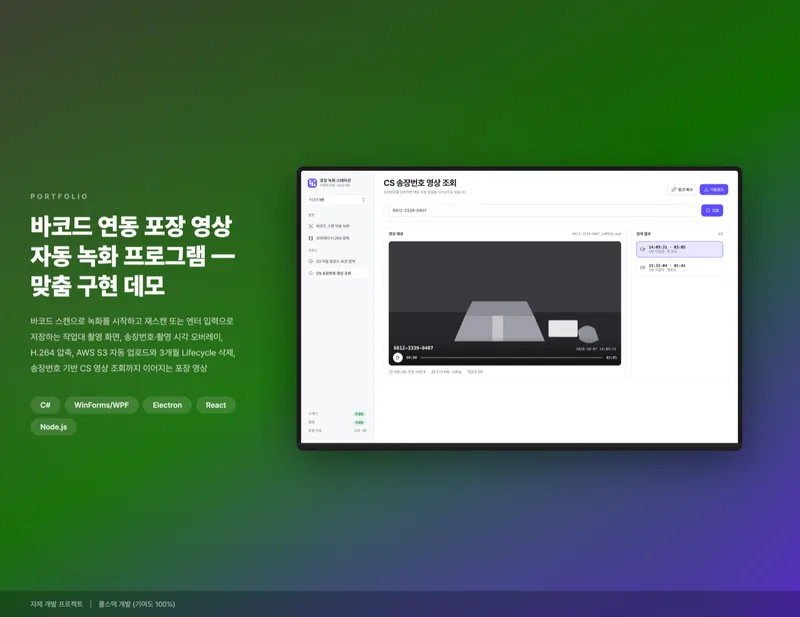
Task: Click the React technology tag
Action: pos(216,405)
